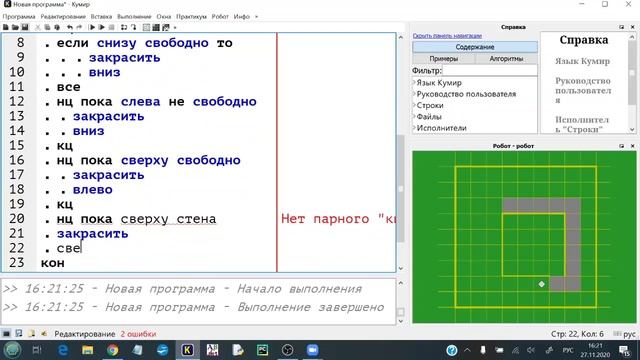
Task: Cut selected text in the editor
Action: (x=38, y=27)
